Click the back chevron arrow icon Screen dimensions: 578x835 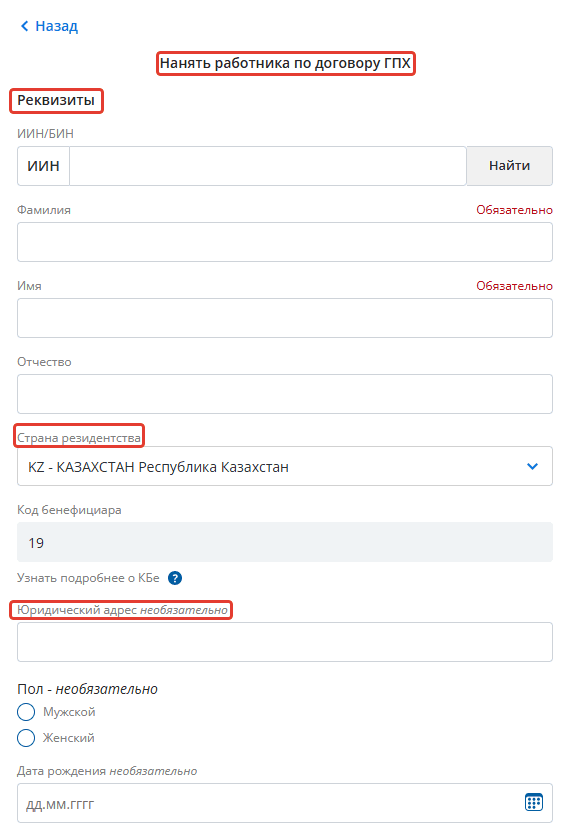click(x=24, y=26)
